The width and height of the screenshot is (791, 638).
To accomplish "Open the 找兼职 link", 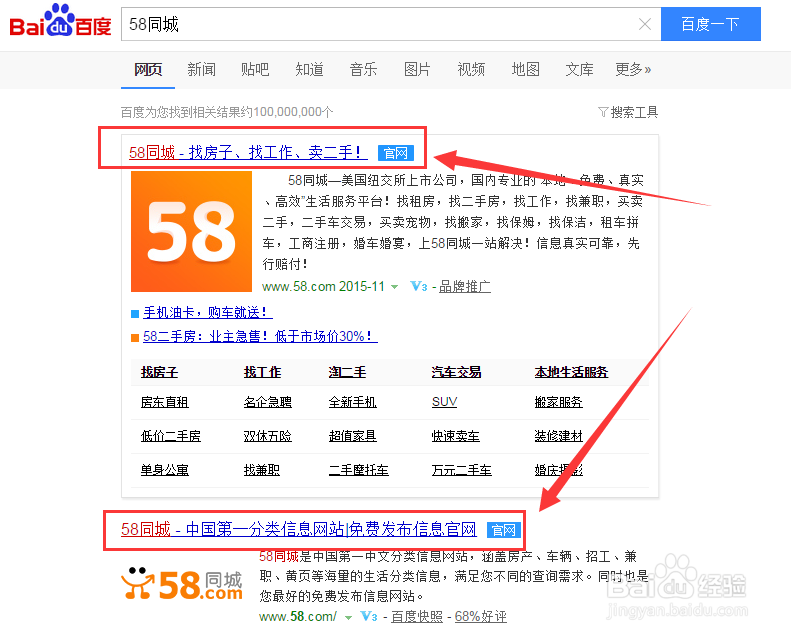I will point(262,470).
